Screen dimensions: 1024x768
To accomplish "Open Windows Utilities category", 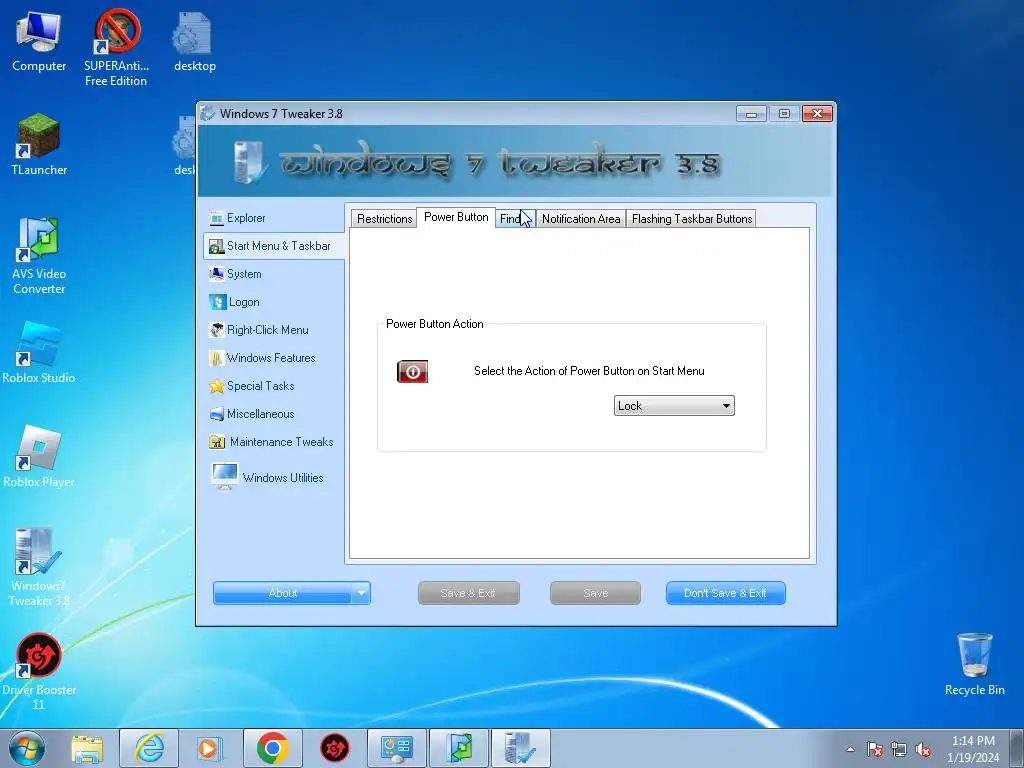I will pos(267,477).
